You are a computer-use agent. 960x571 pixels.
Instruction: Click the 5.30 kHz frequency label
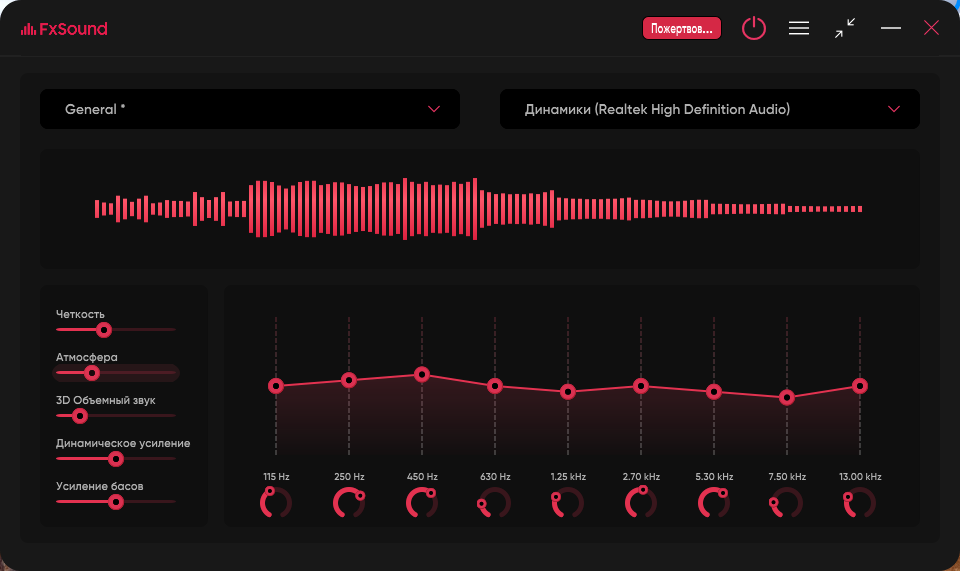click(714, 477)
